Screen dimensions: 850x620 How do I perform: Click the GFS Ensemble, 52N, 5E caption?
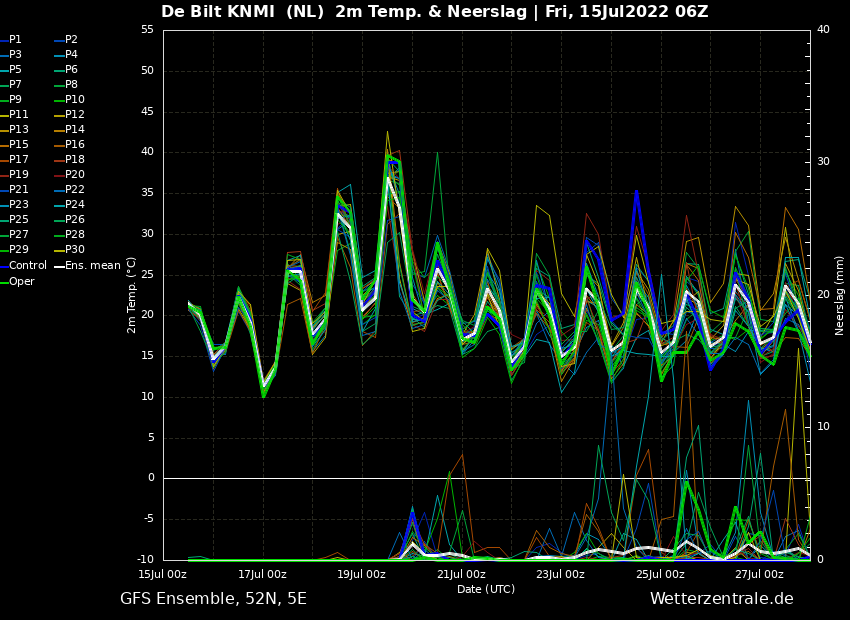pyautogui.click(x=213, y=599)
